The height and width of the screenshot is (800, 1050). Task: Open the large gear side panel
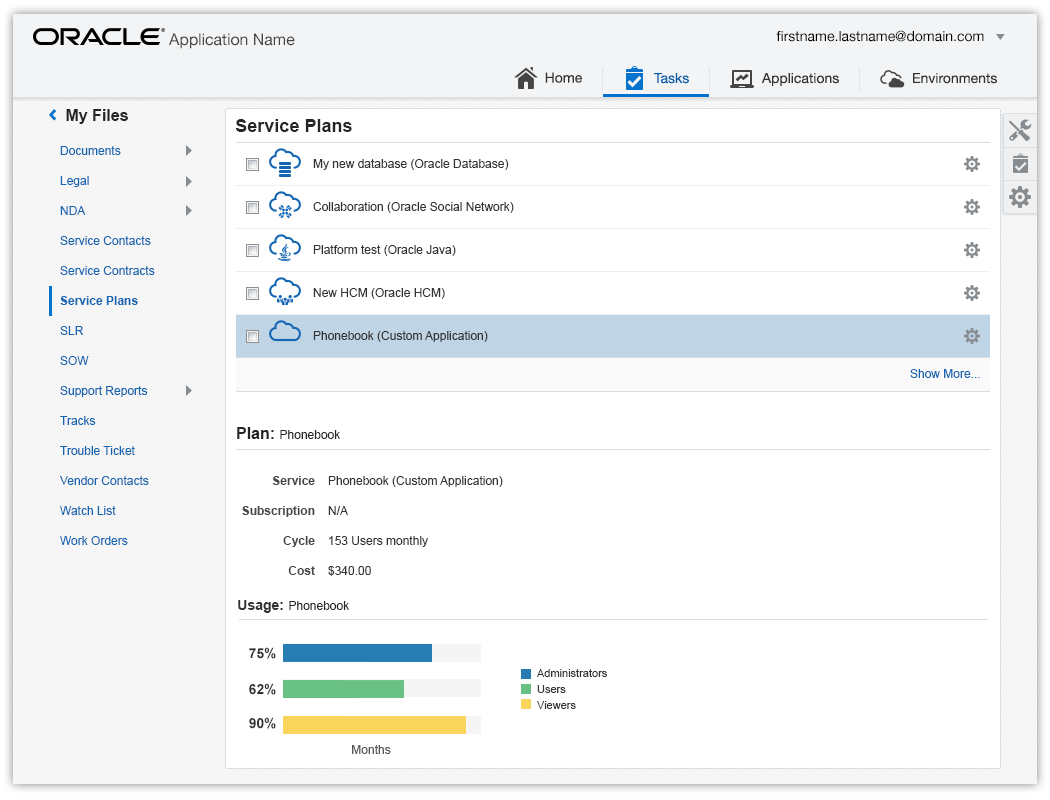(1020, 197)
